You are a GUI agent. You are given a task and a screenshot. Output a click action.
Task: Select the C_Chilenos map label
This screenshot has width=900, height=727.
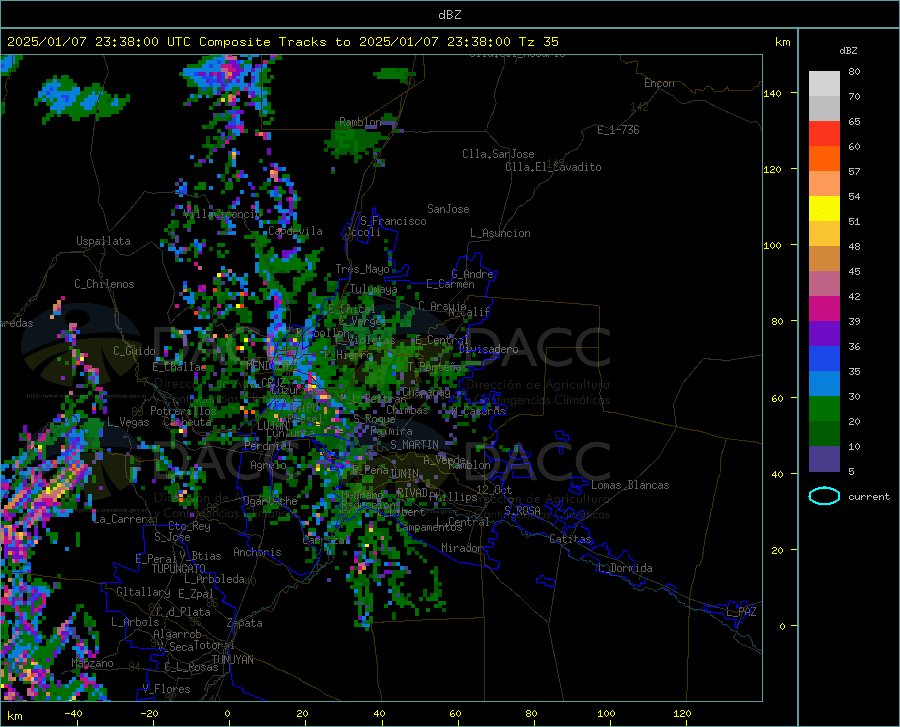click(x=104, y=284)
